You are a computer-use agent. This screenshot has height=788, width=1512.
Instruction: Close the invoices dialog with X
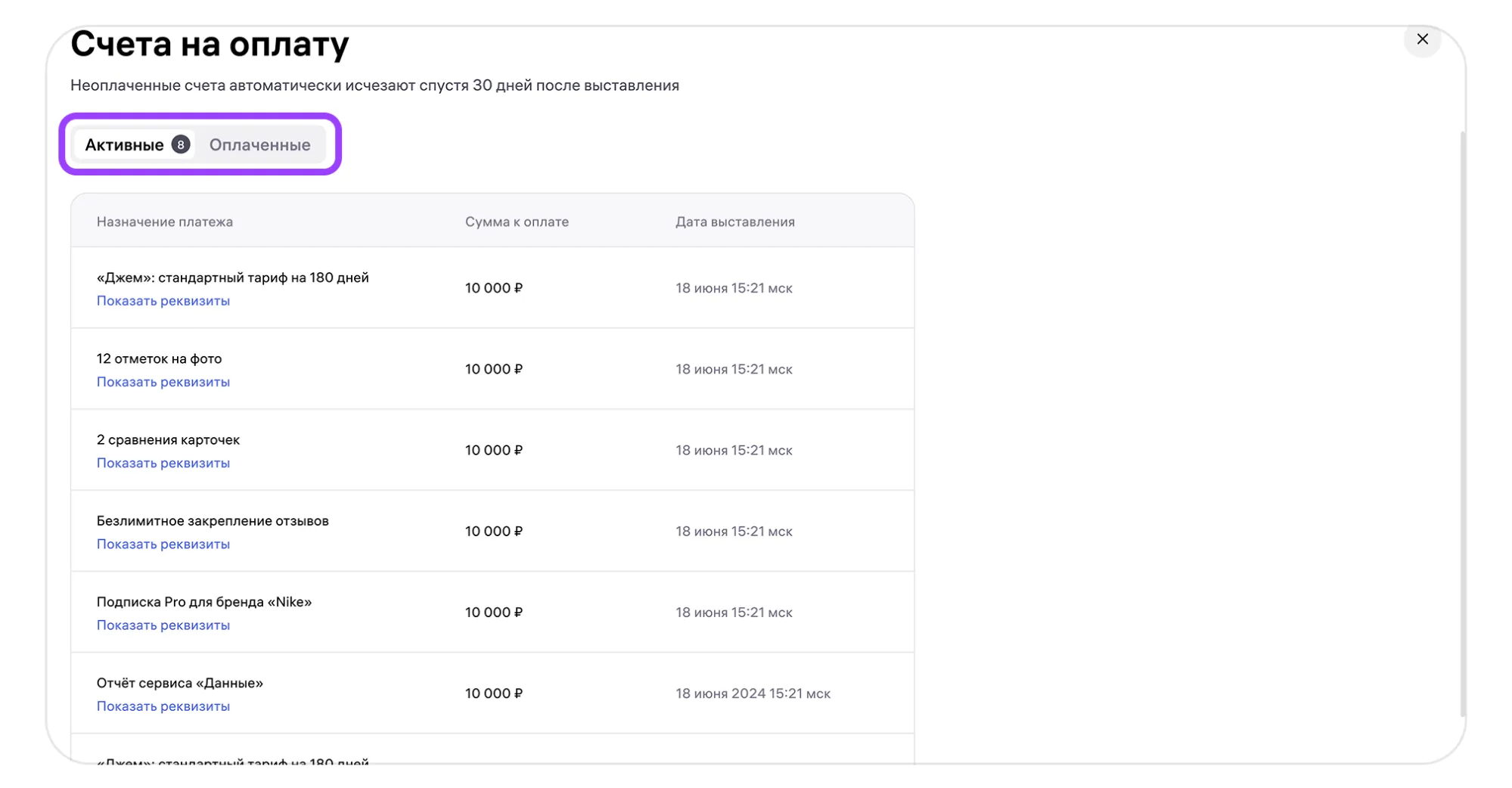point(1421,39)
